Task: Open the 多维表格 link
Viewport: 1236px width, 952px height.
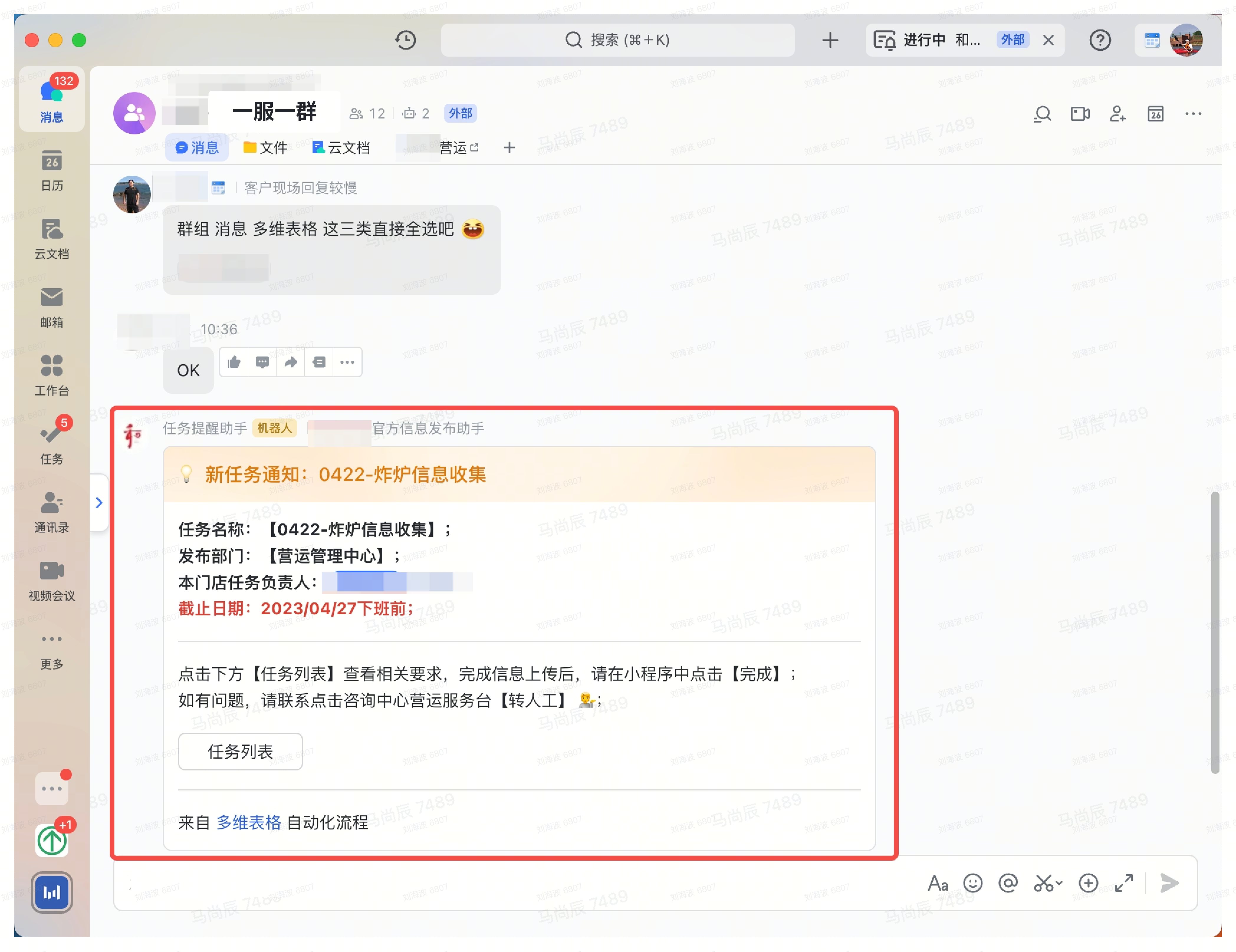Action: coord(249,823)
